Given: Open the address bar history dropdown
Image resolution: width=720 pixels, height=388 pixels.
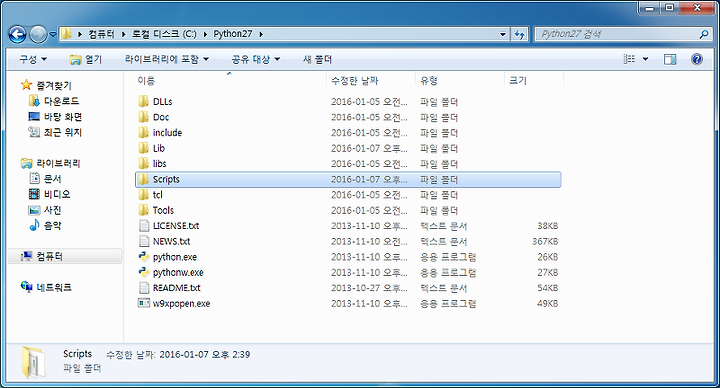Looking at the screenshot, I should point(503,34).
